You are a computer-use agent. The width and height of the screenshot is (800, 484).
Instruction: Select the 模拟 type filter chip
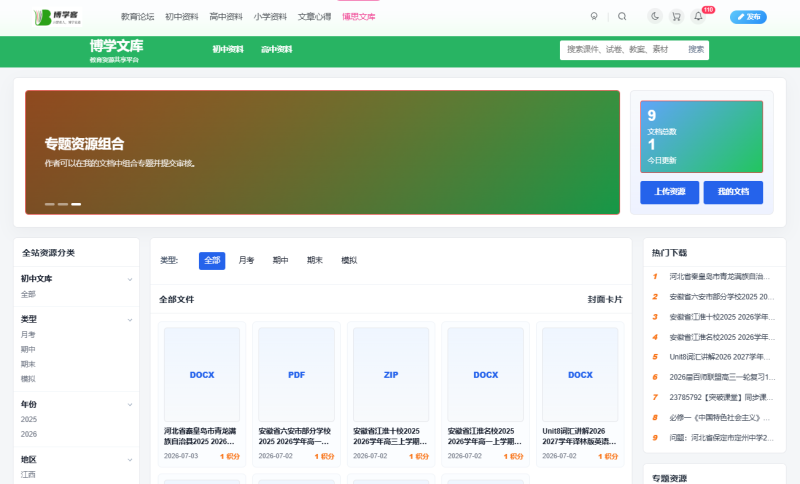pos(349,261)
